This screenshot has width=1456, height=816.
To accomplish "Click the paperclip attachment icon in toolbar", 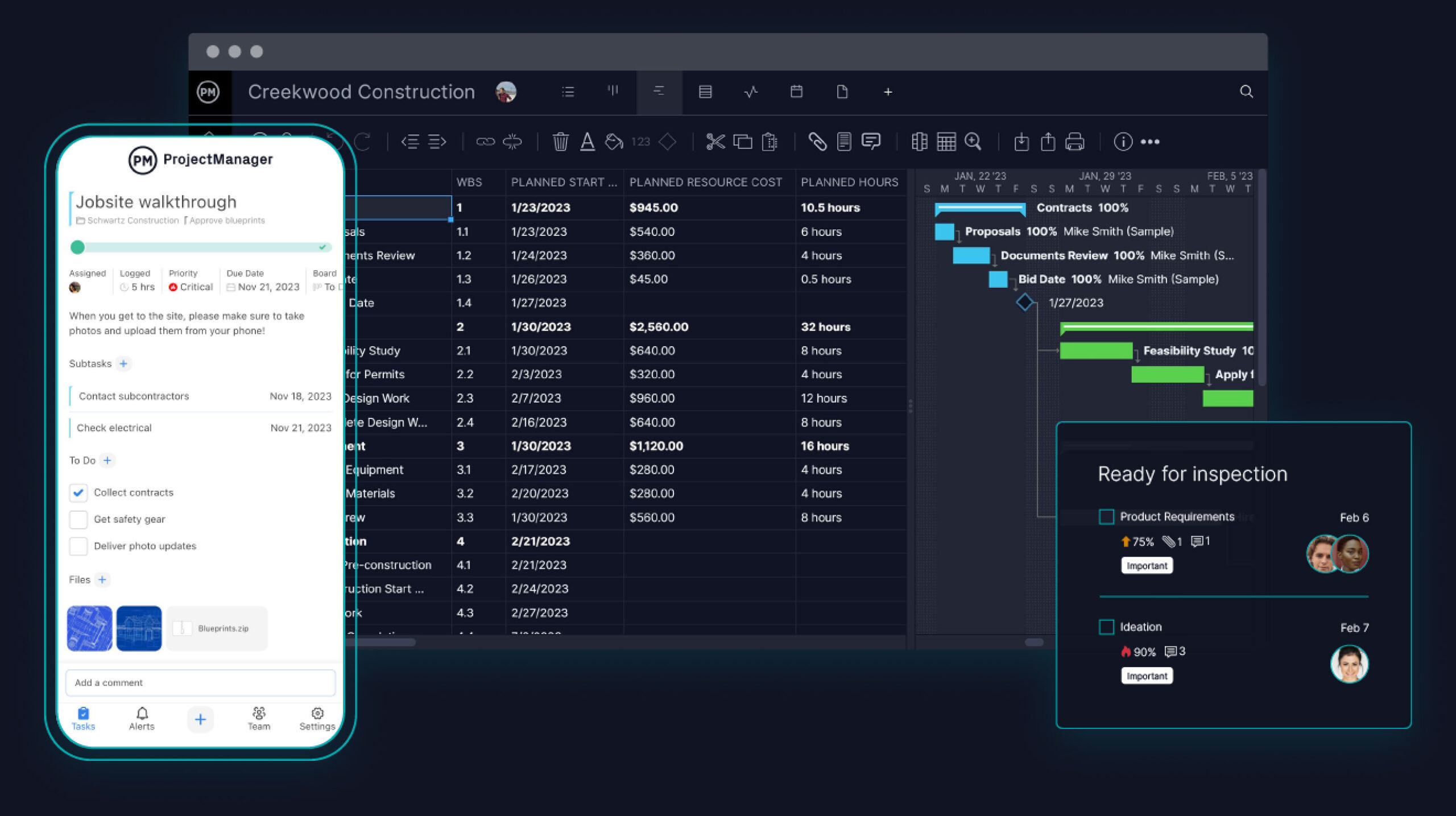I will pyautogui.click(x=817, y=142).
